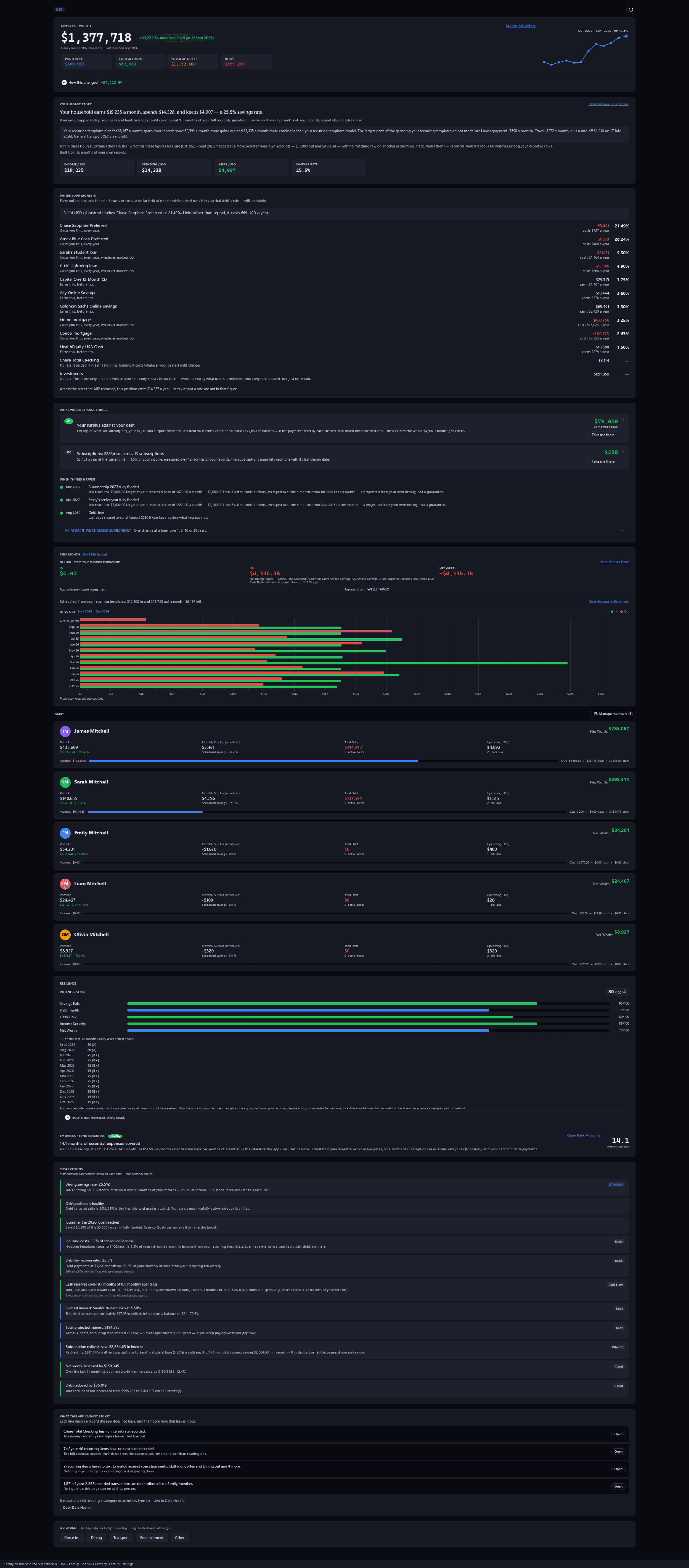Screen dimensions: 689x1568
Task: Select the Chase Sapphire Preferred row
Action: (x=344, y=228)
